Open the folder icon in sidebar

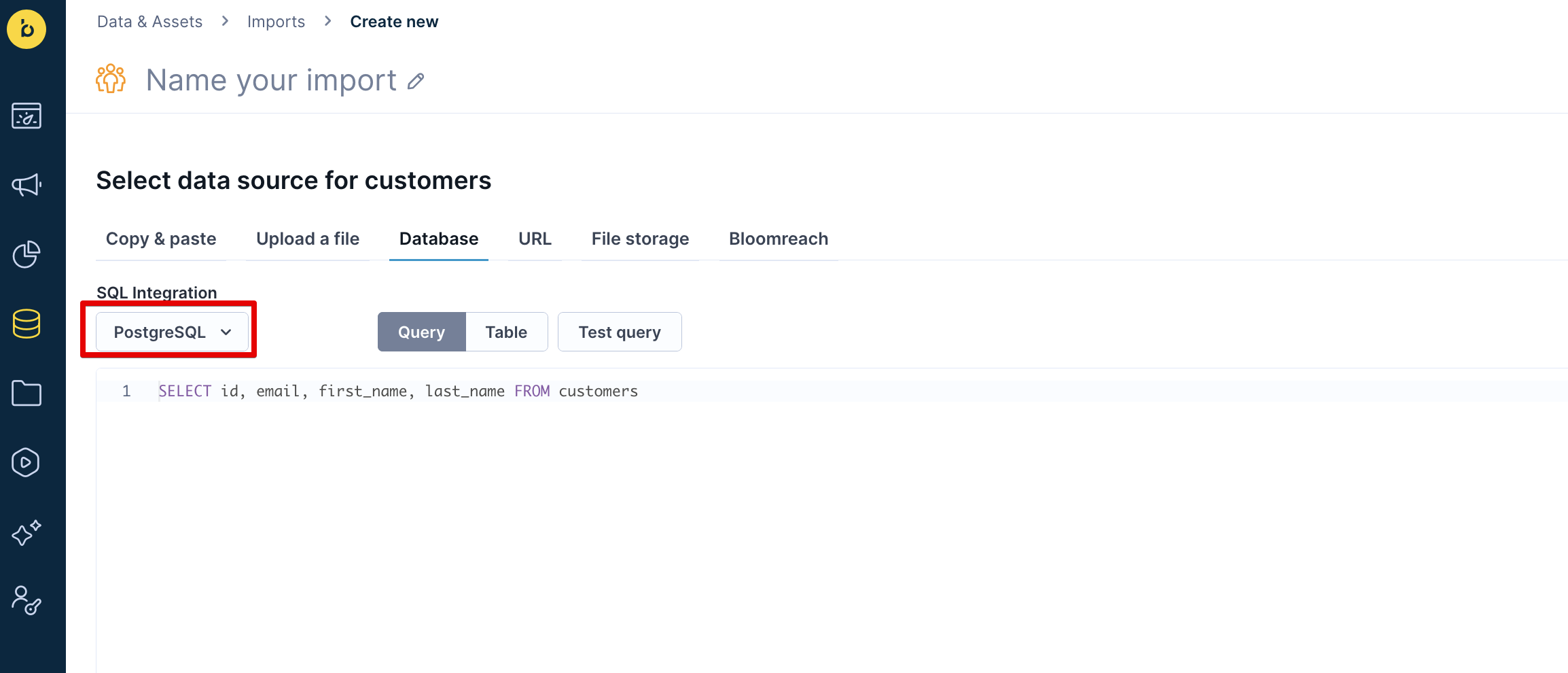point(26,393)
